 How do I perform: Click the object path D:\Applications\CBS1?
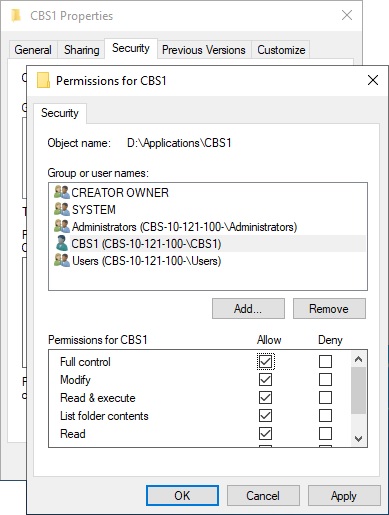[x=179, y=143]
